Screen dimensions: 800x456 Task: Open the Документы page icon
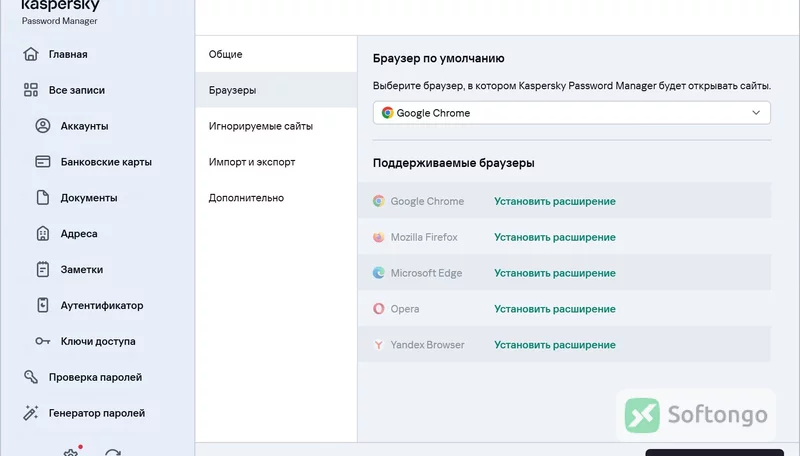[x=43, y=197]
